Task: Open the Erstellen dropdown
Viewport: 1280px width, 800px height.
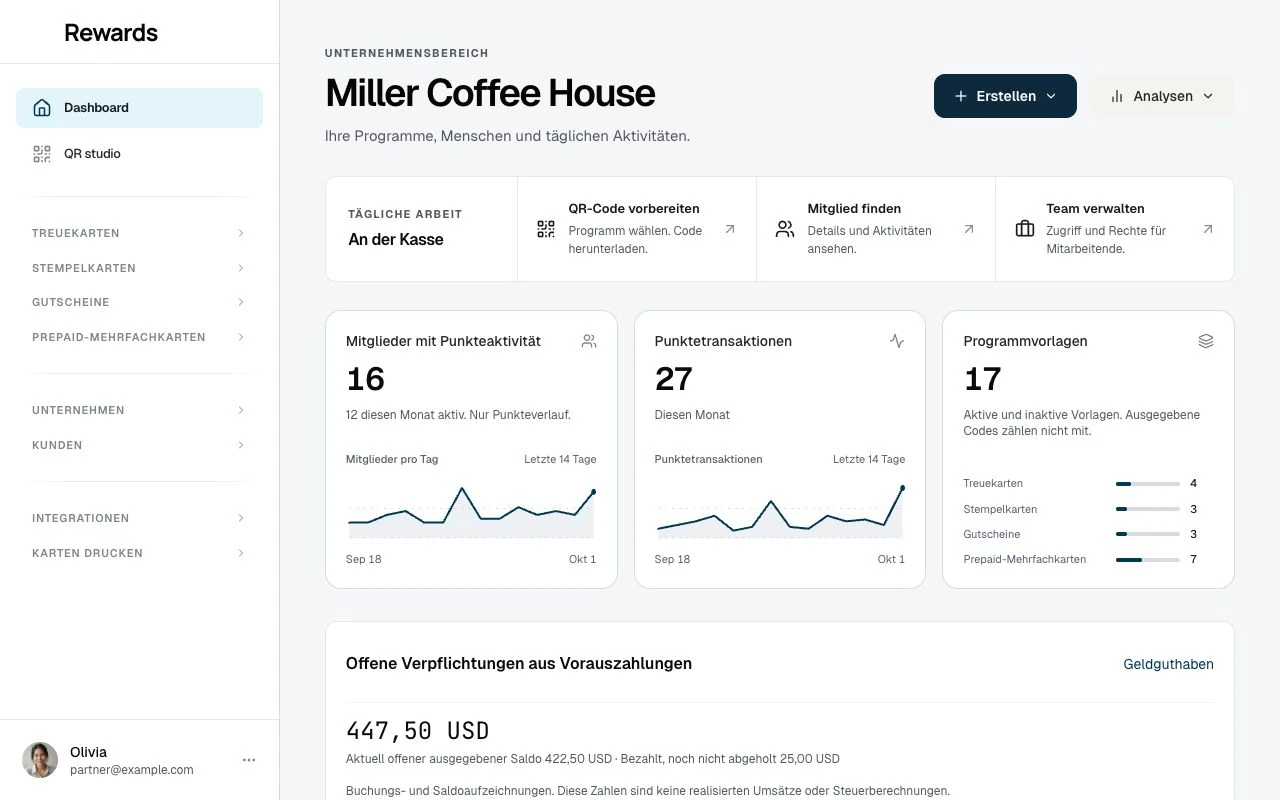Action: pos(1005,96)
